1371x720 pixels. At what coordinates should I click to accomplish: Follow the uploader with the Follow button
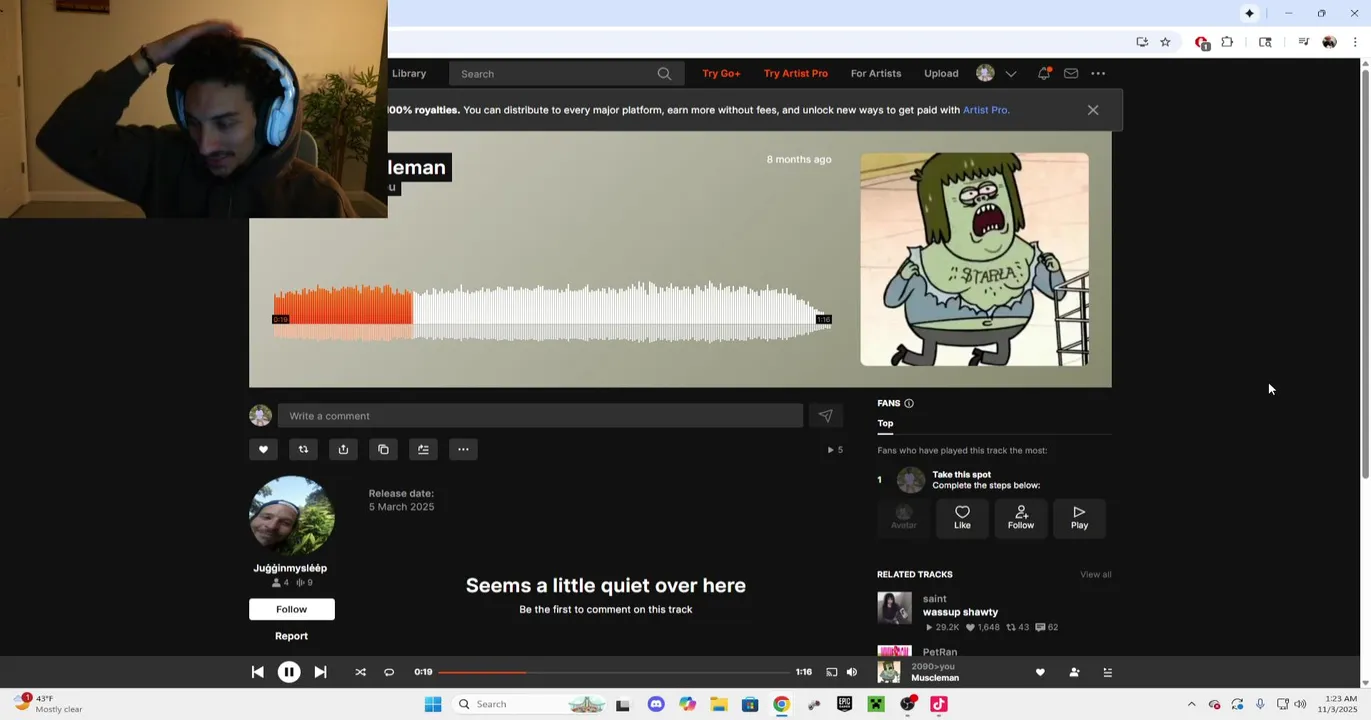[292, 609]
